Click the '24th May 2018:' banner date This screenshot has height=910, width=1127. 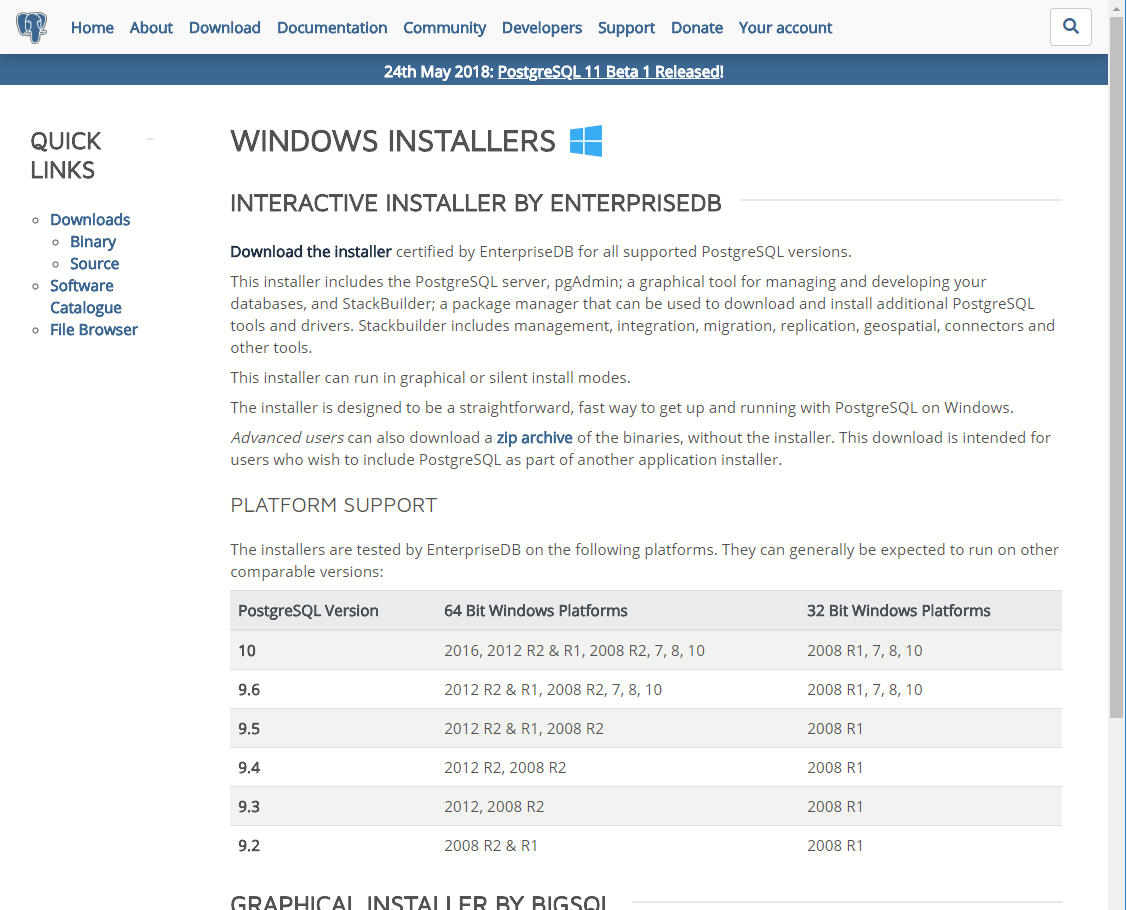coord(438,72)
